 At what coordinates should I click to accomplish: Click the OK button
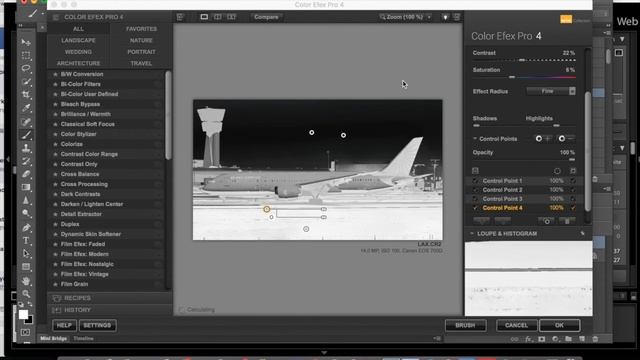(559, 325)
